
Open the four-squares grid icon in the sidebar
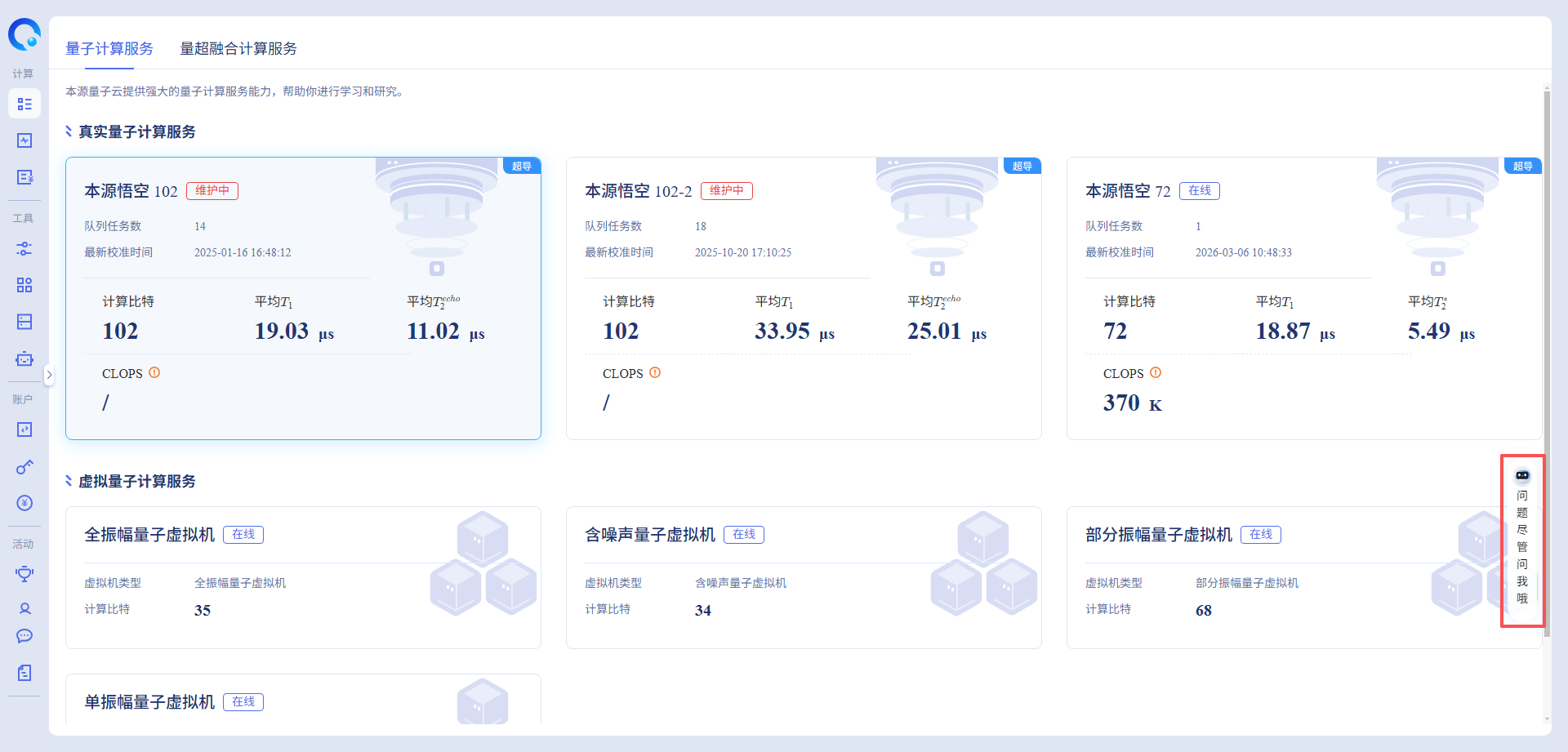[x=24, y=285]
